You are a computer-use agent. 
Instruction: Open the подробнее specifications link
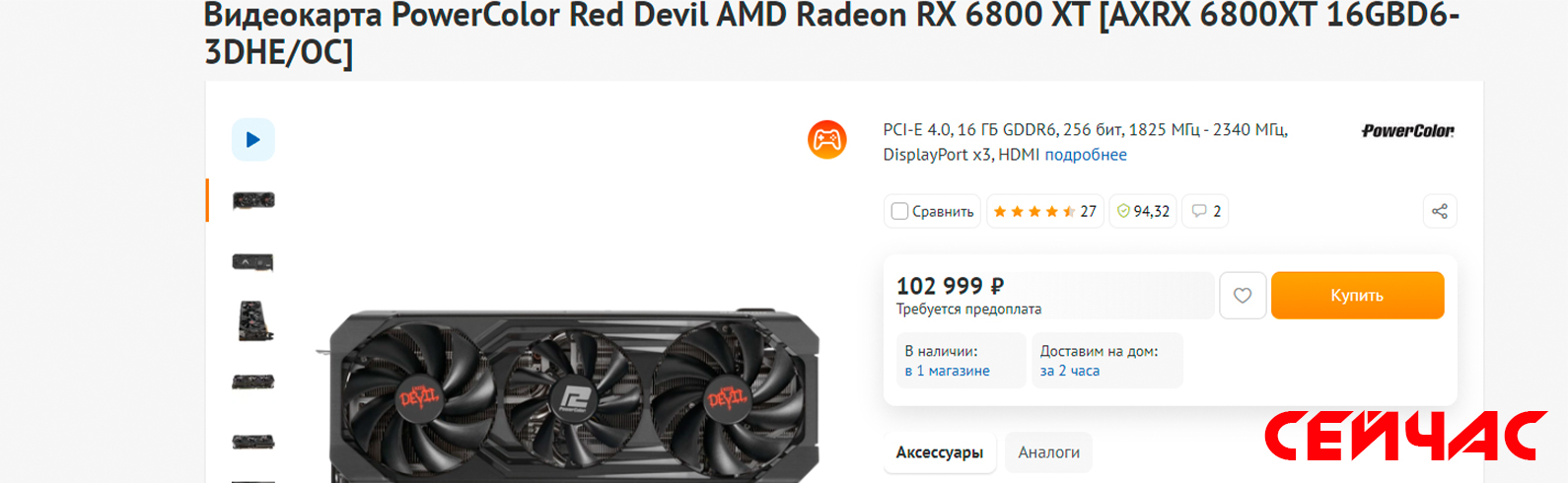click(x=1086, y=155)
